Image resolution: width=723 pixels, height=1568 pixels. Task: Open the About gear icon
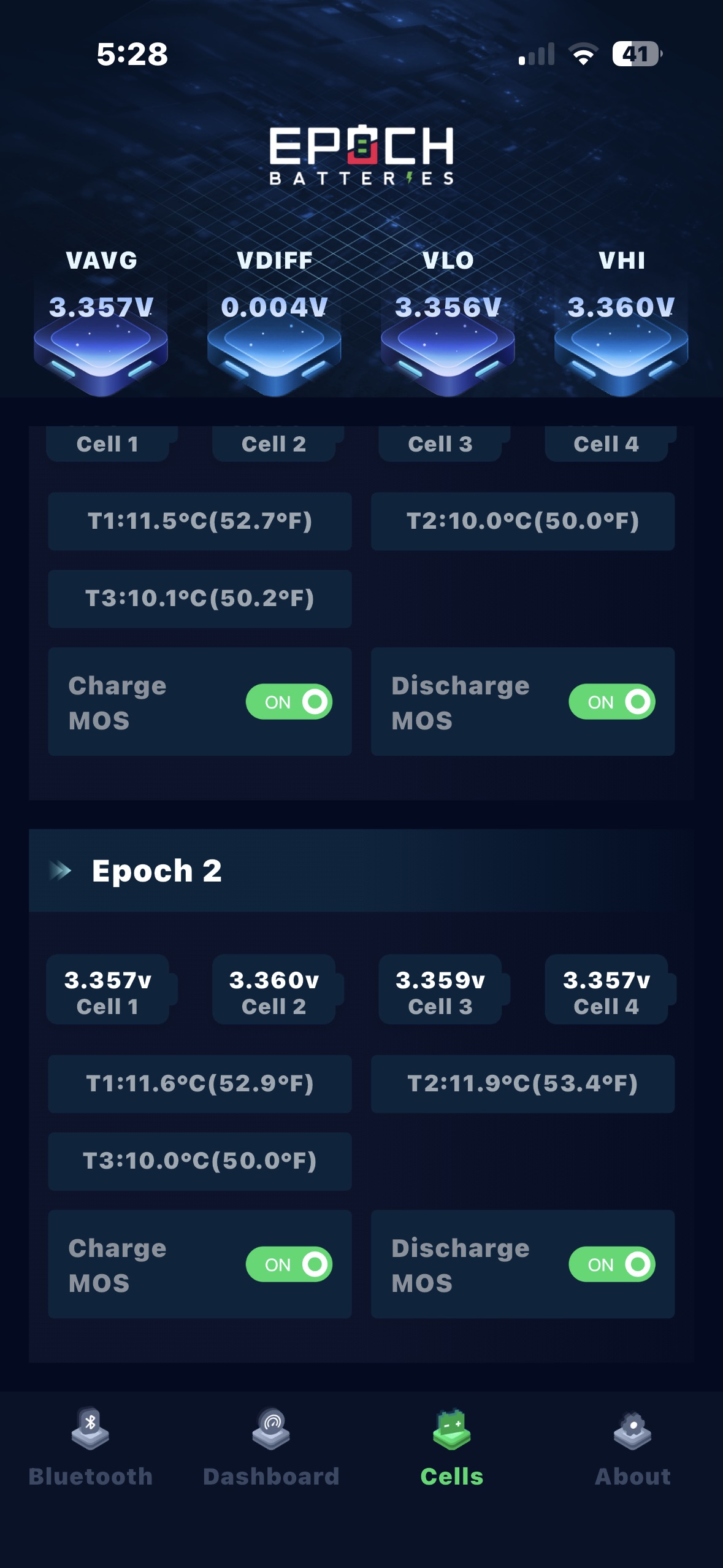point(632,1429)
